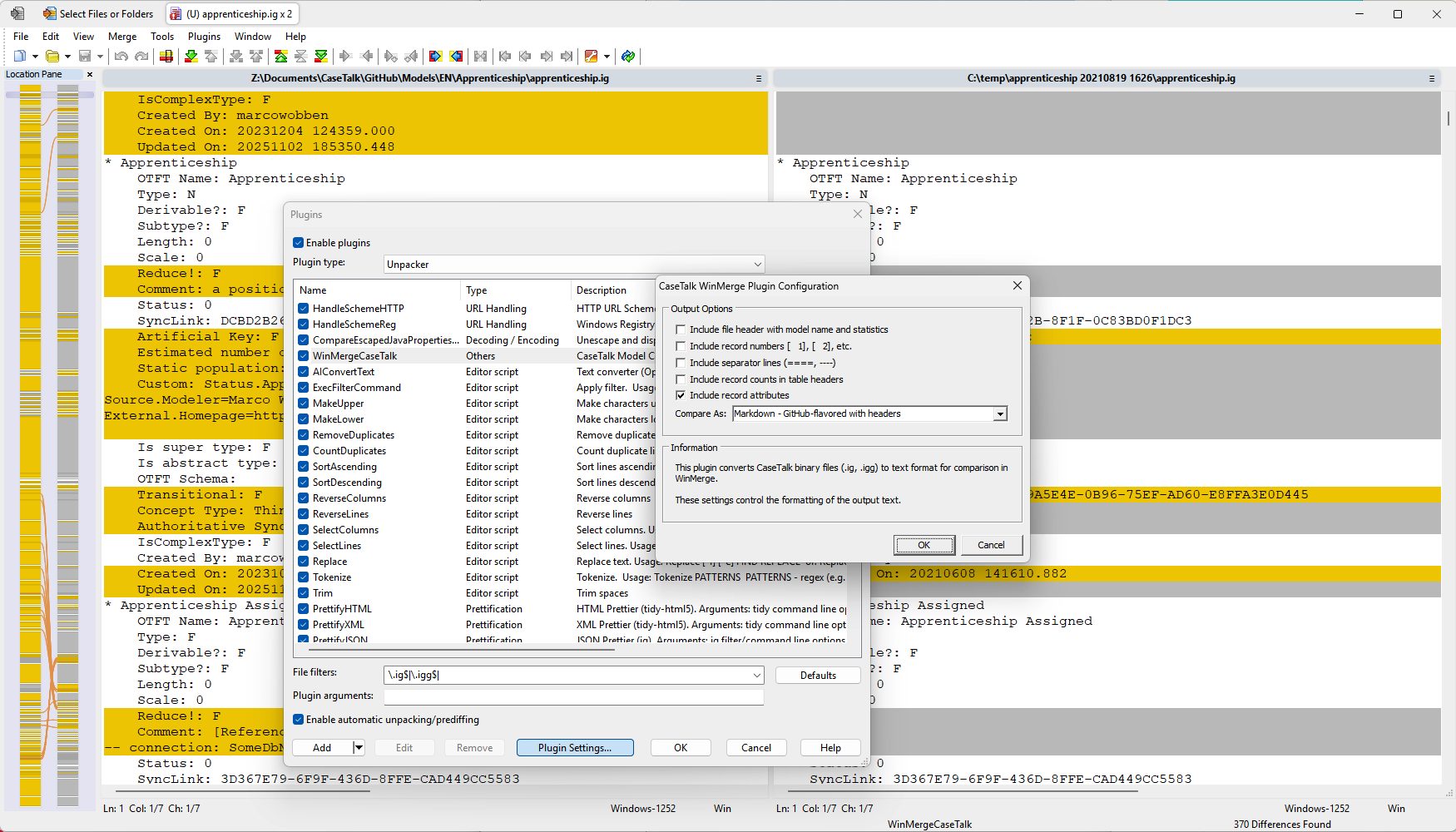
Task: Open the Merge menu
Action: (x=122, y=37)
